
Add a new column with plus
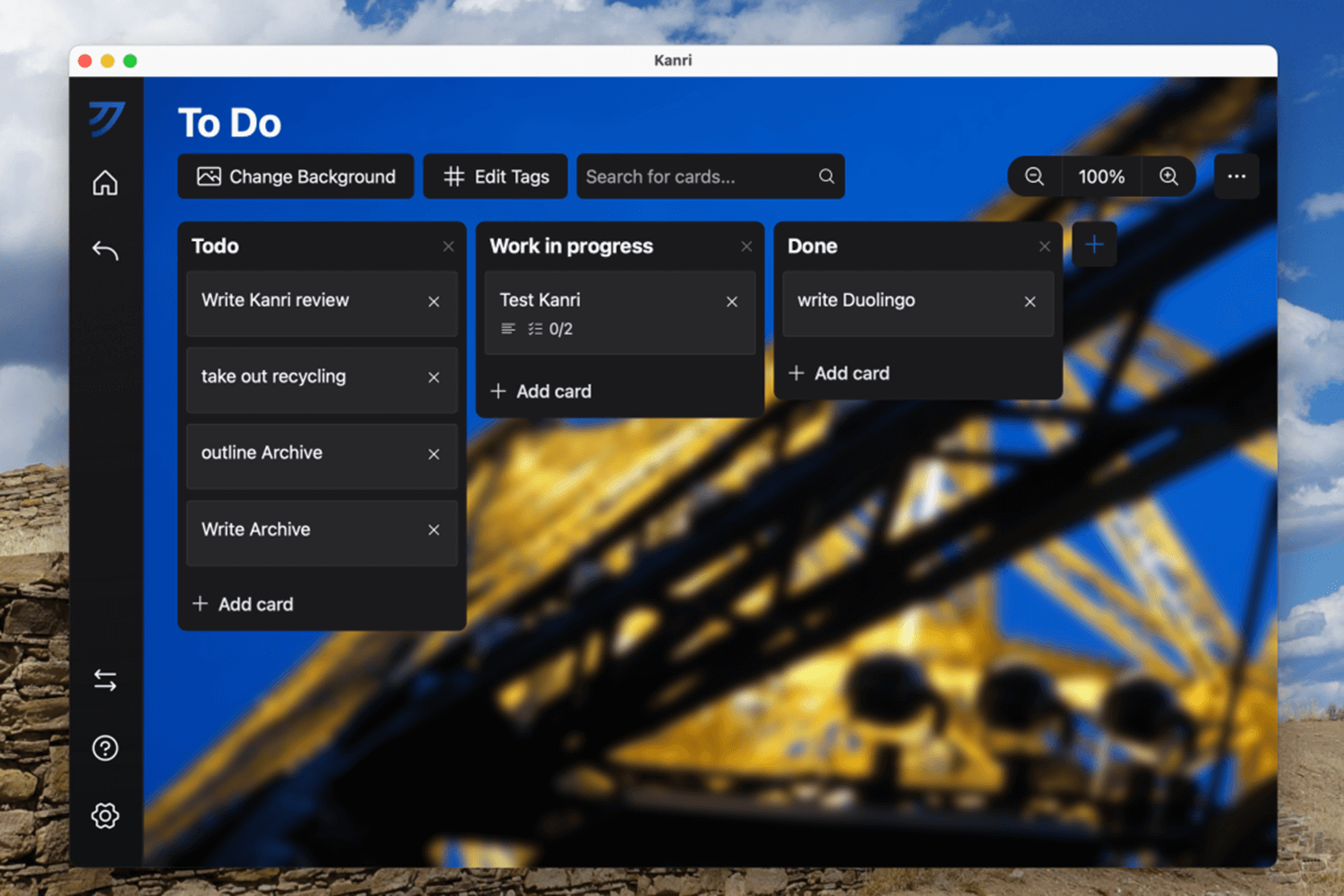(1094, 245)
